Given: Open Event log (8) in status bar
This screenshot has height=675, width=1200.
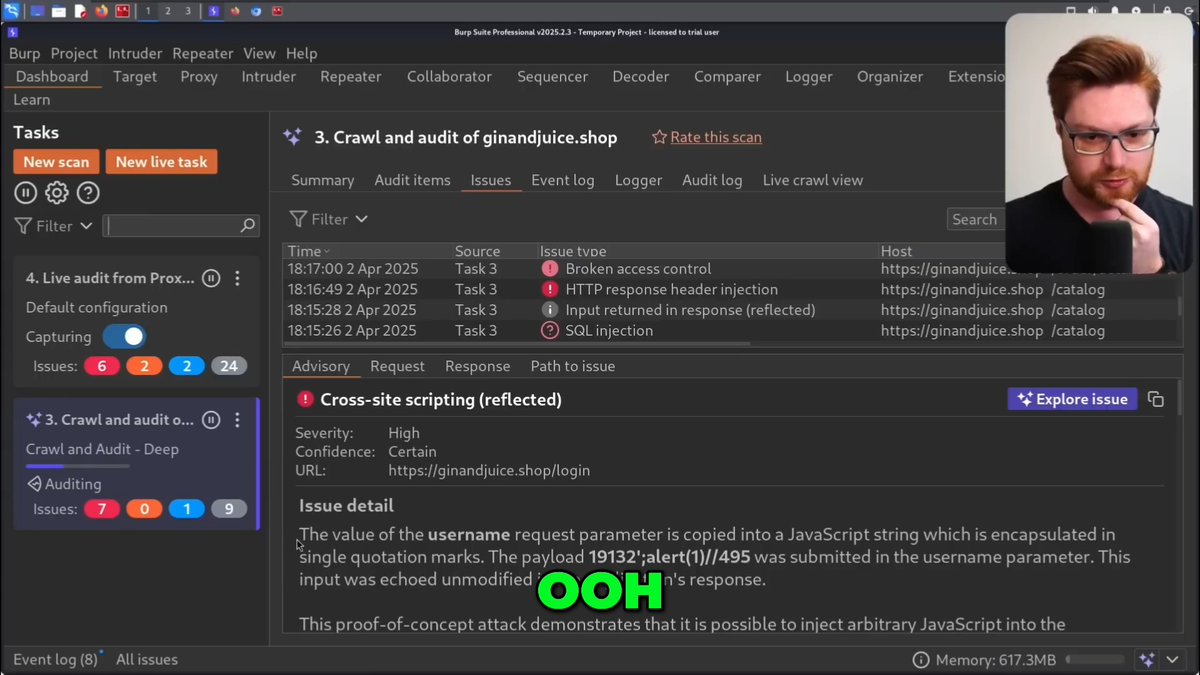Looking at the screenshot, I should pos(55,659).
